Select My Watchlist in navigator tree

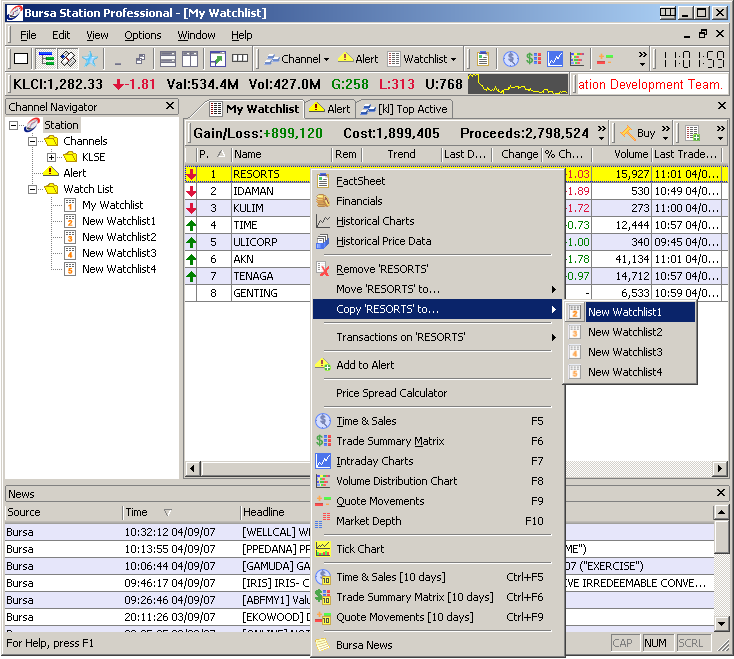click(112, 205)
